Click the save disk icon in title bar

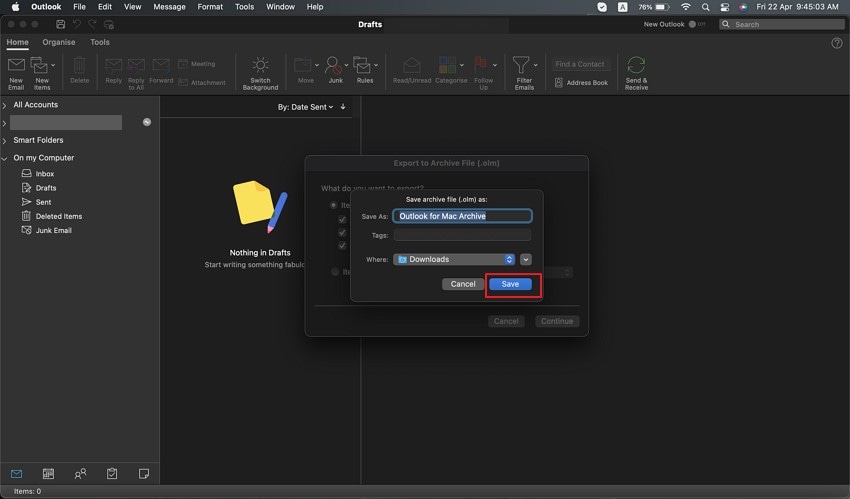pyautogui.click(x=61, y=24)
